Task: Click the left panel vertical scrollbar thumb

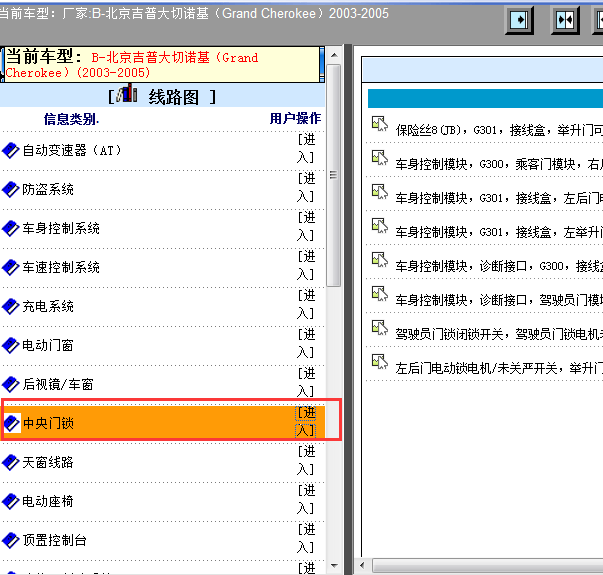Action: tap(334, 175)
